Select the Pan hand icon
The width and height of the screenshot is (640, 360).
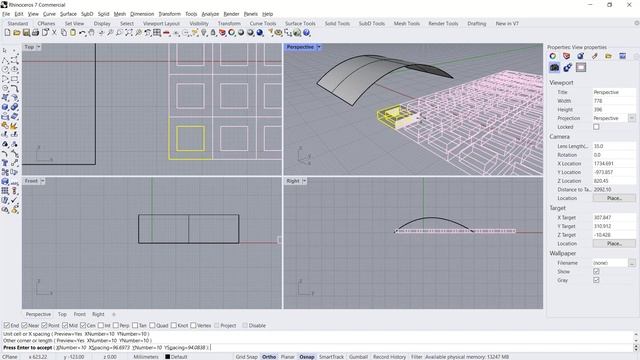pyautogui.click(x=91, y=33)
